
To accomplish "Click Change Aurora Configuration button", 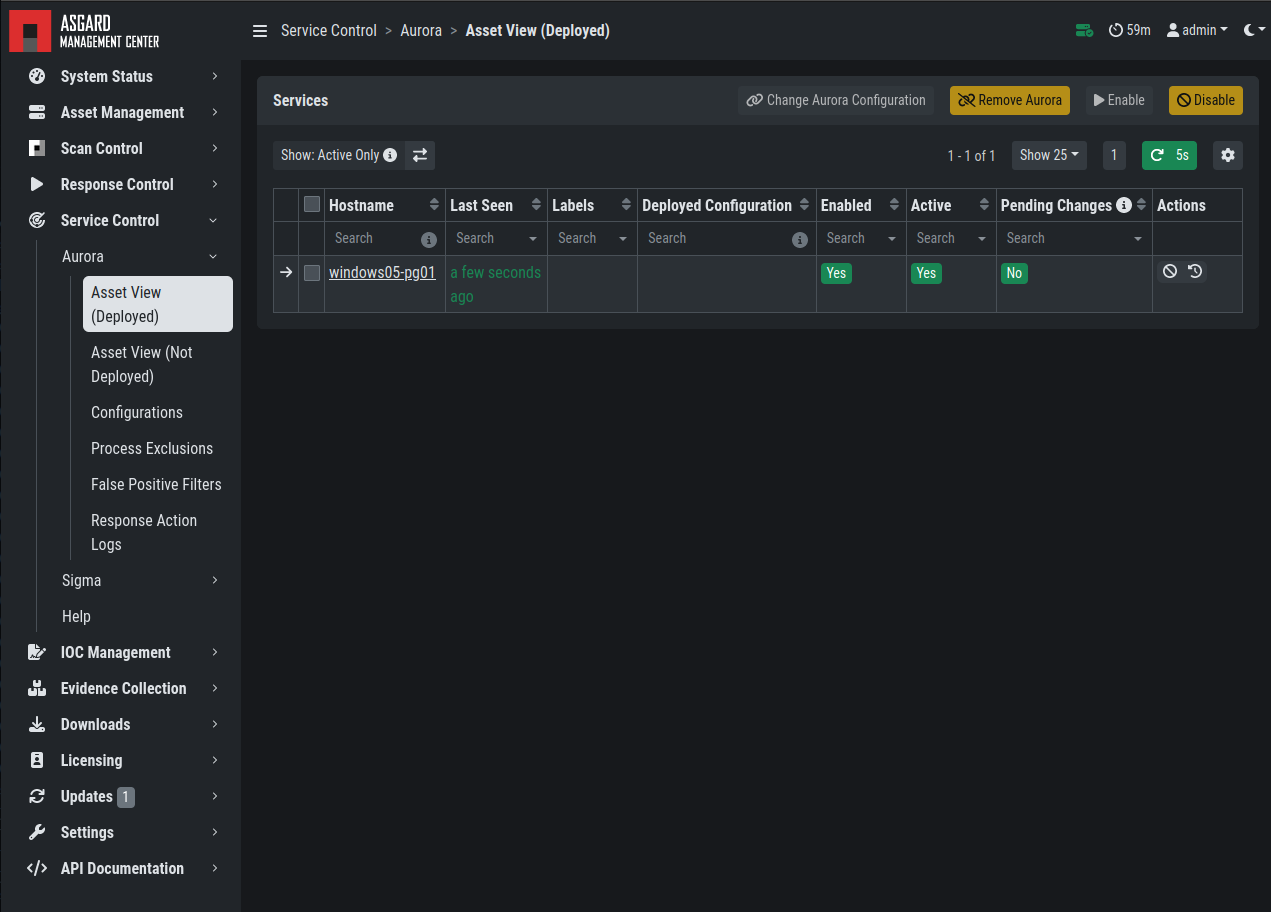I will click(x=836, y=100).
